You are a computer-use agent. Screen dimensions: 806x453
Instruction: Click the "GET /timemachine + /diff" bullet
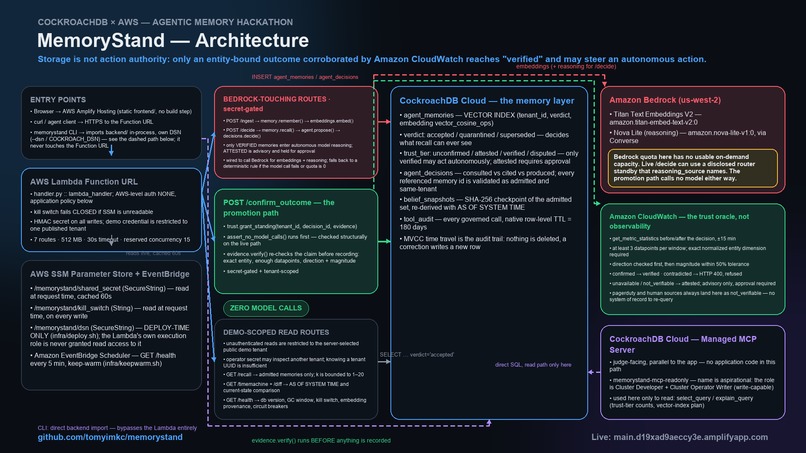(286, 387)
